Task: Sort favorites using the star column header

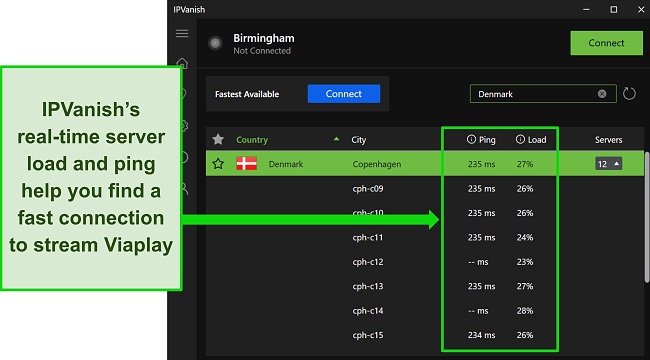Action: tap(218, 139)
